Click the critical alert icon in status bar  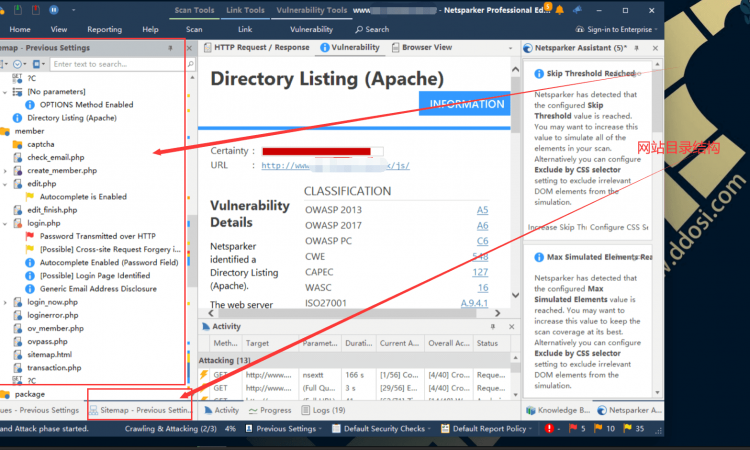tap(549, 429)
